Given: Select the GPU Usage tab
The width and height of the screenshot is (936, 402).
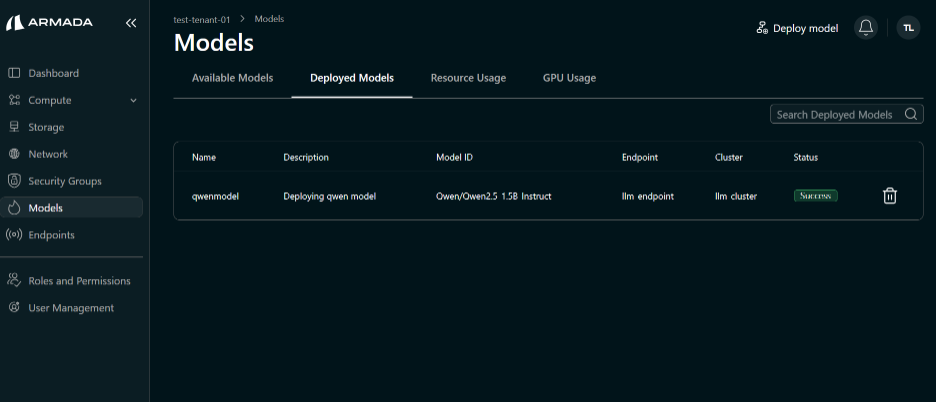Looking at the screenshot, I should coord(569,78).
